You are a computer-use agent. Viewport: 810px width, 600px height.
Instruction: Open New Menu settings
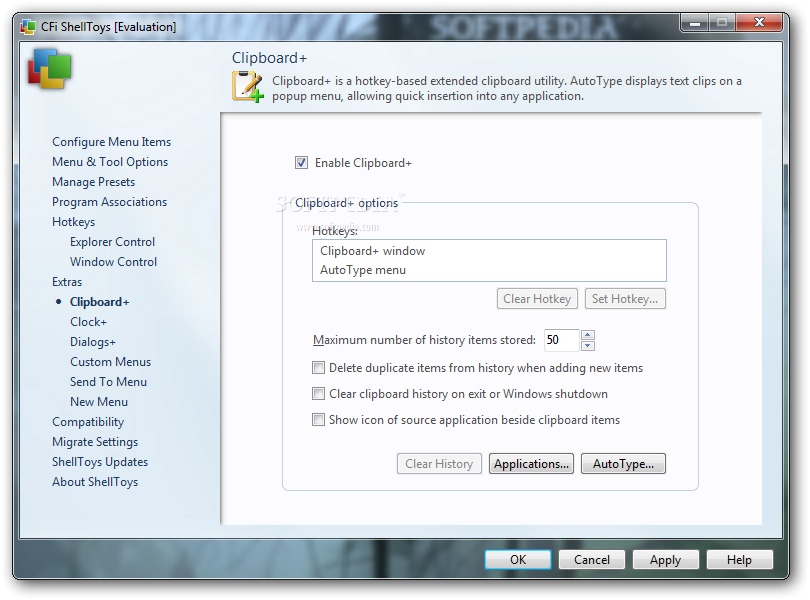click(99, 402)
